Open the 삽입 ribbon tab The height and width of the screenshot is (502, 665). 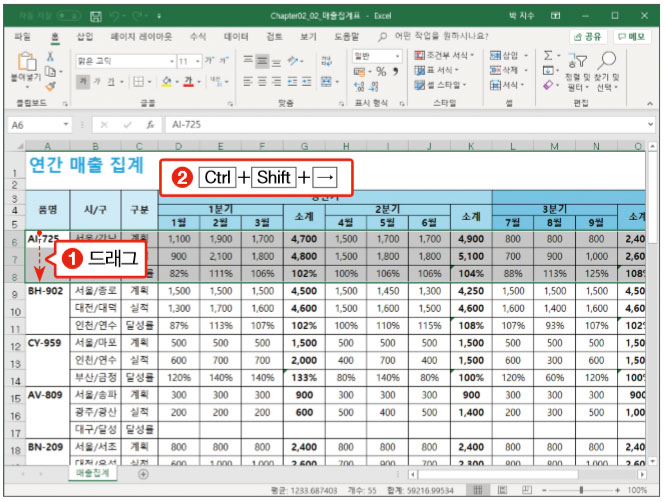click(x=84, y=36)
